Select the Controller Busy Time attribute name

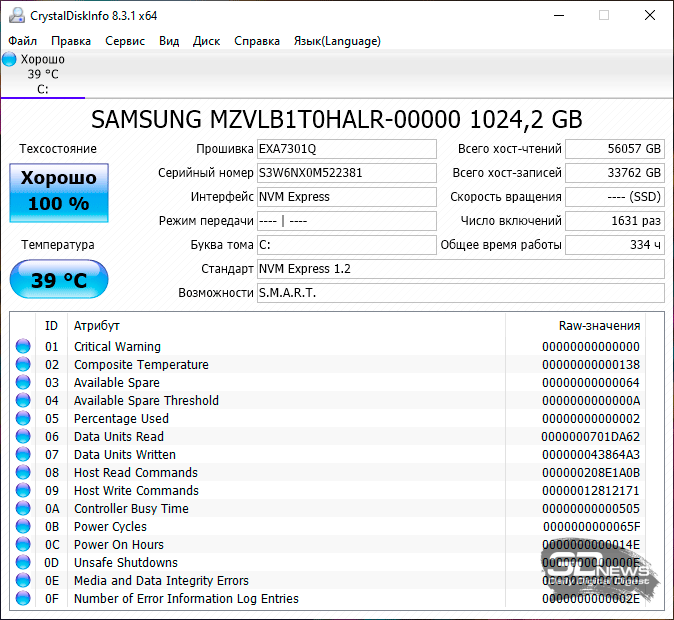pos(131,509)
